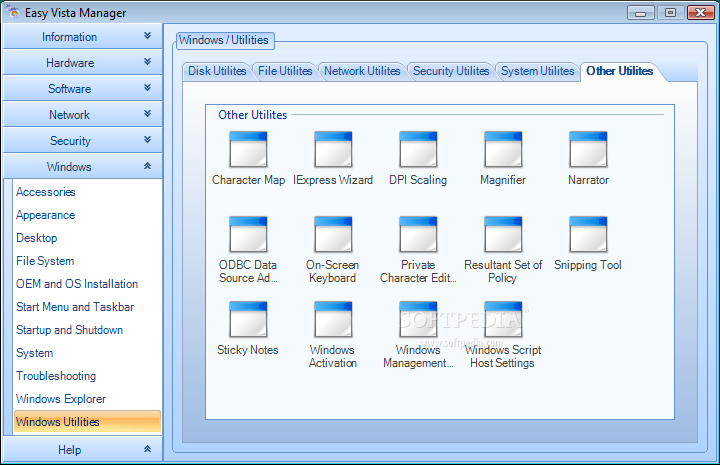Open ODBC Data Source Administrator icon
The height and width of the screenshot is (465, 720).
(248, 235)
